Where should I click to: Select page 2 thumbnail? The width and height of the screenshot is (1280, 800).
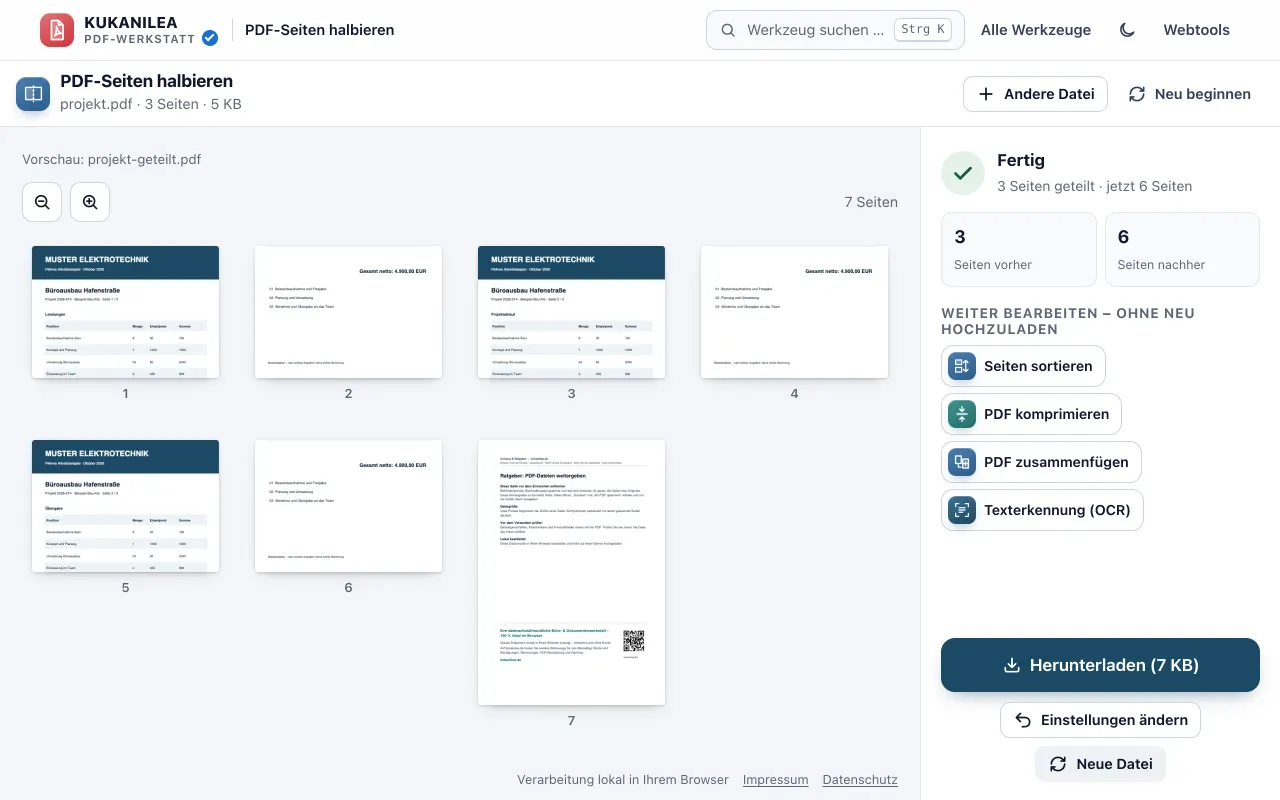348,312
